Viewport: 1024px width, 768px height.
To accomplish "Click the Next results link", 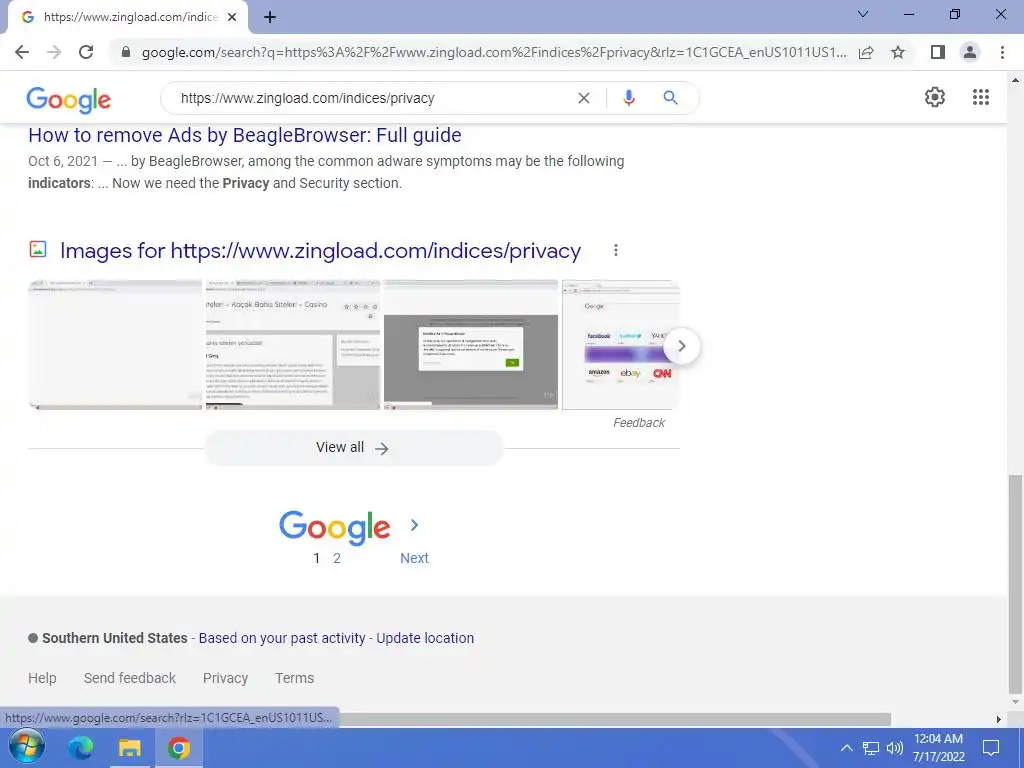I will click(x=414, y=558).
